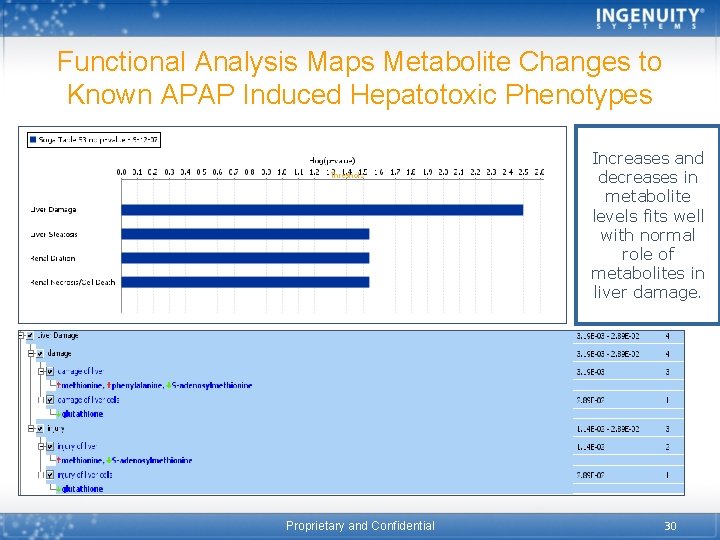Click green down arrow before glutathione under damage of liver cells
The height and width of the screenshot is (540, 720).
(x=58, y=414)
